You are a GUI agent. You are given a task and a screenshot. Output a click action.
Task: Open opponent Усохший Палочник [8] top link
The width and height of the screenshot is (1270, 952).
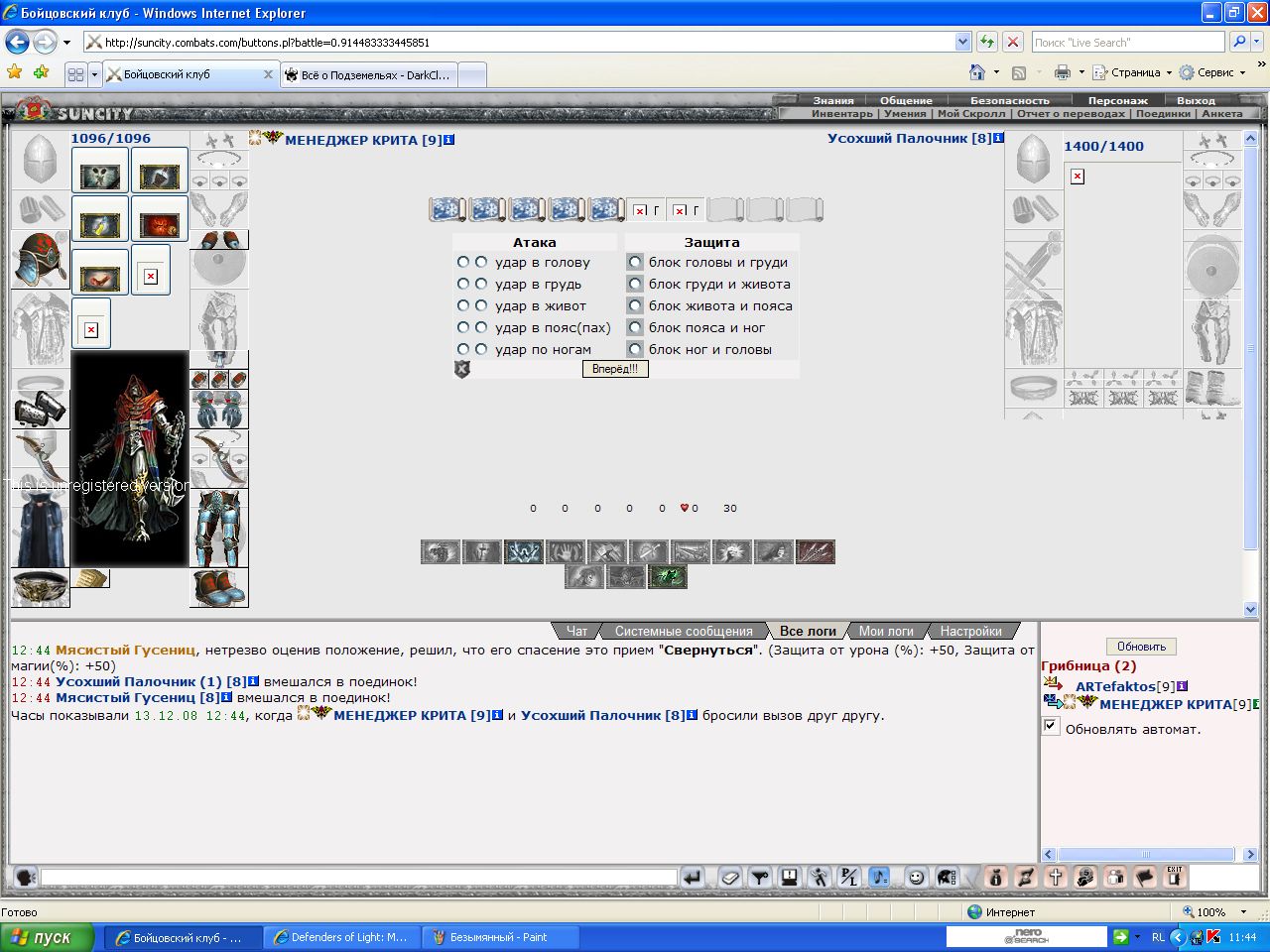910,138
